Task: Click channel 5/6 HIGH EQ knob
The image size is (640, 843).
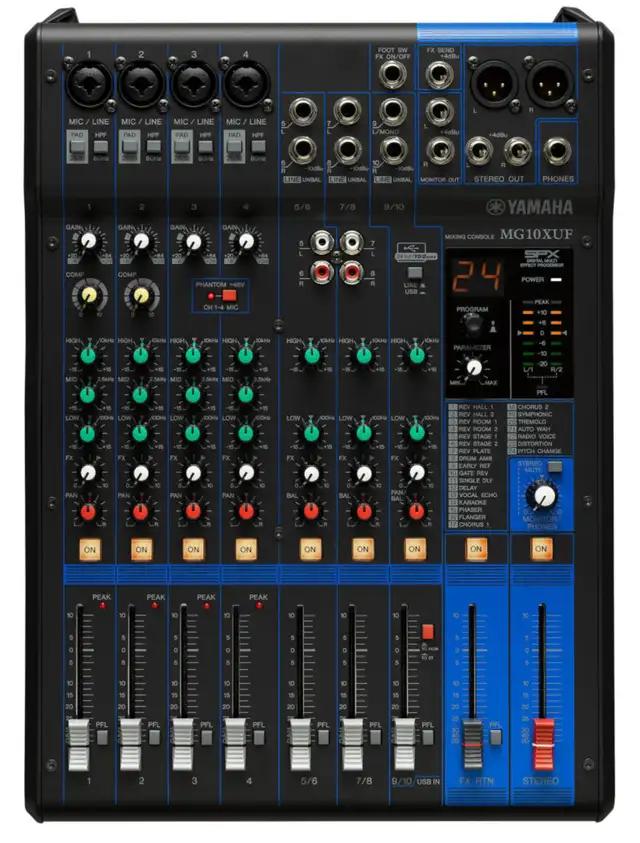Action: (311, 355)
